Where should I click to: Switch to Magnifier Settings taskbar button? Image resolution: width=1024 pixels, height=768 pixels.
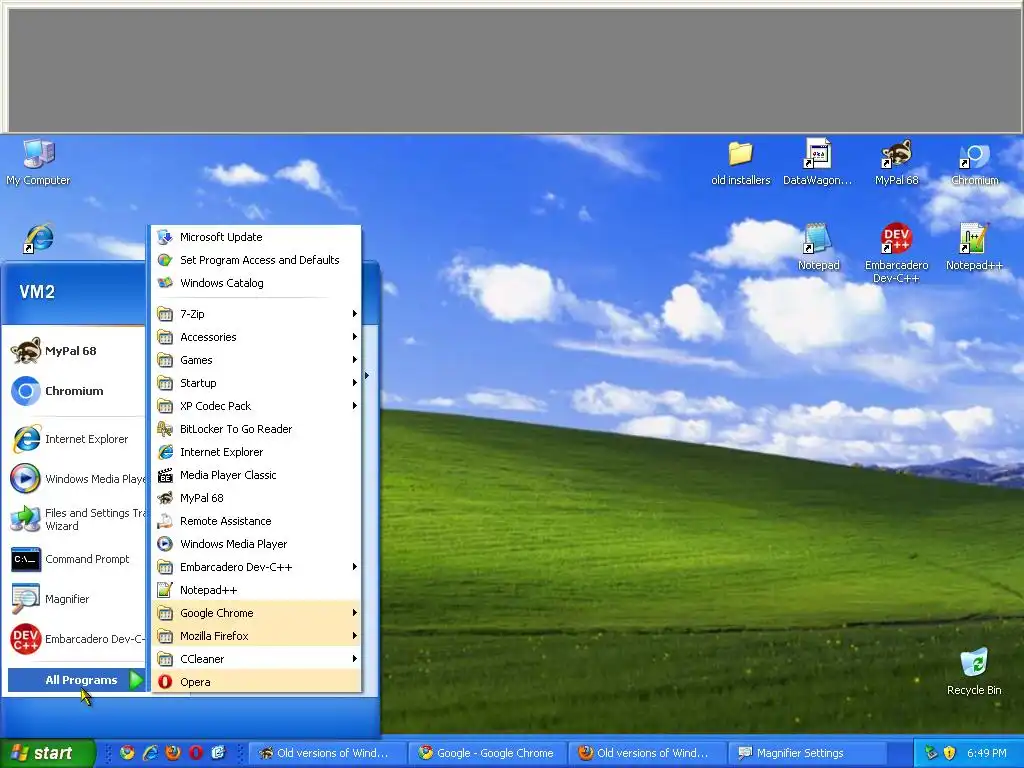coord(807,753)
